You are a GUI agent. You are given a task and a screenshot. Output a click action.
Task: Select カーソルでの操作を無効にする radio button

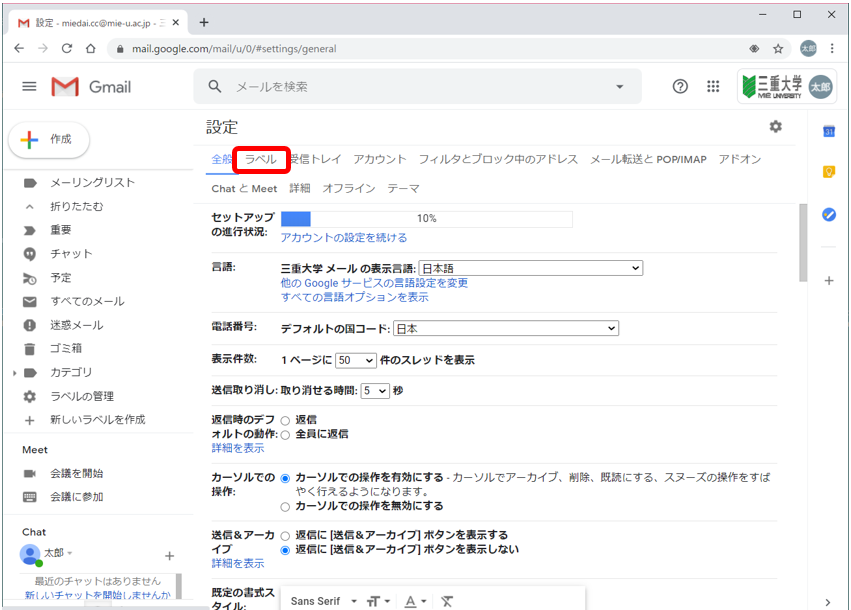(285, 507)
